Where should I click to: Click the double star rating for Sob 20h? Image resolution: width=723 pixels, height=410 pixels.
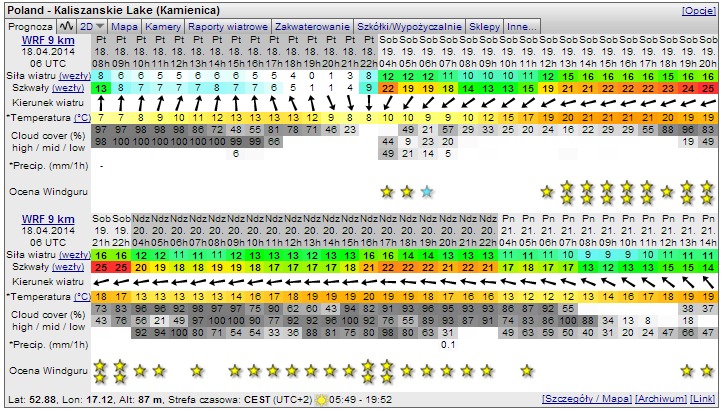[x=707, y=193]
